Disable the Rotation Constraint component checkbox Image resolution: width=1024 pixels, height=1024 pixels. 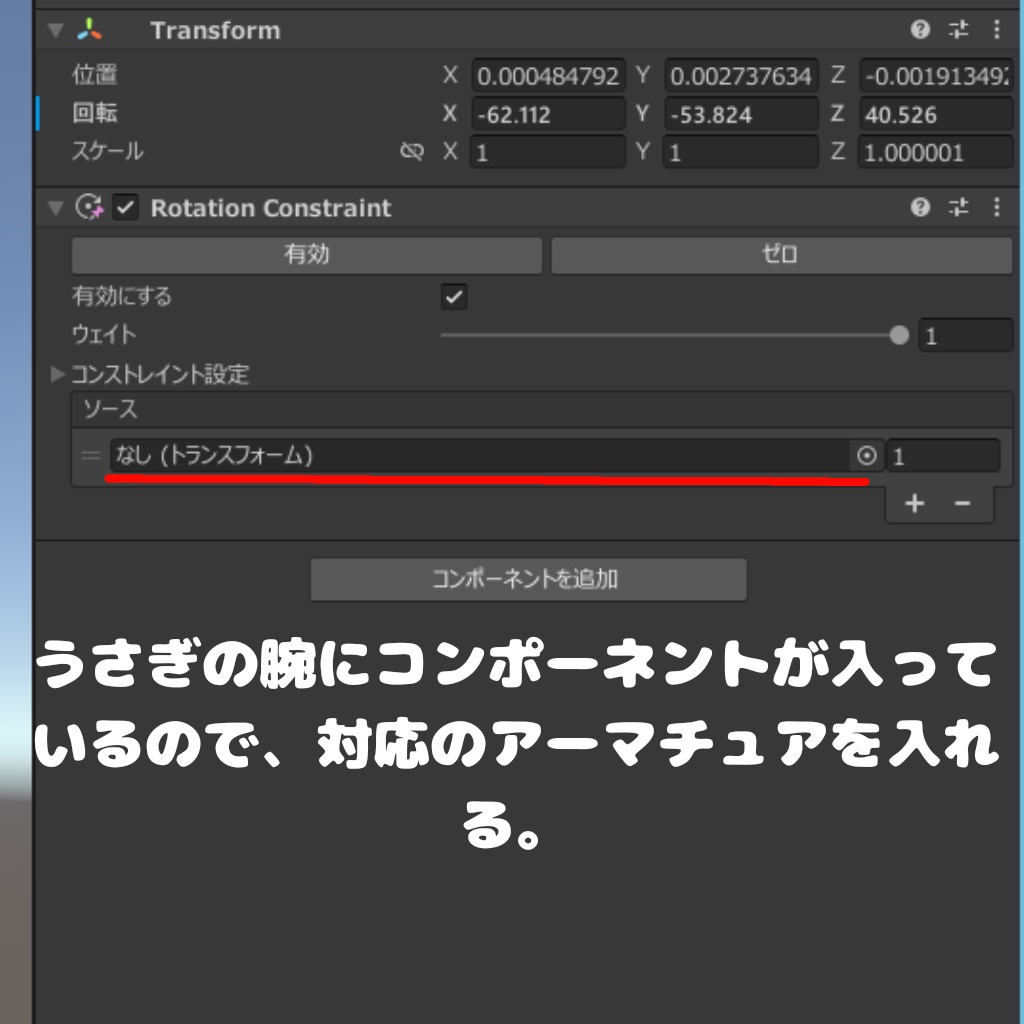125,208
